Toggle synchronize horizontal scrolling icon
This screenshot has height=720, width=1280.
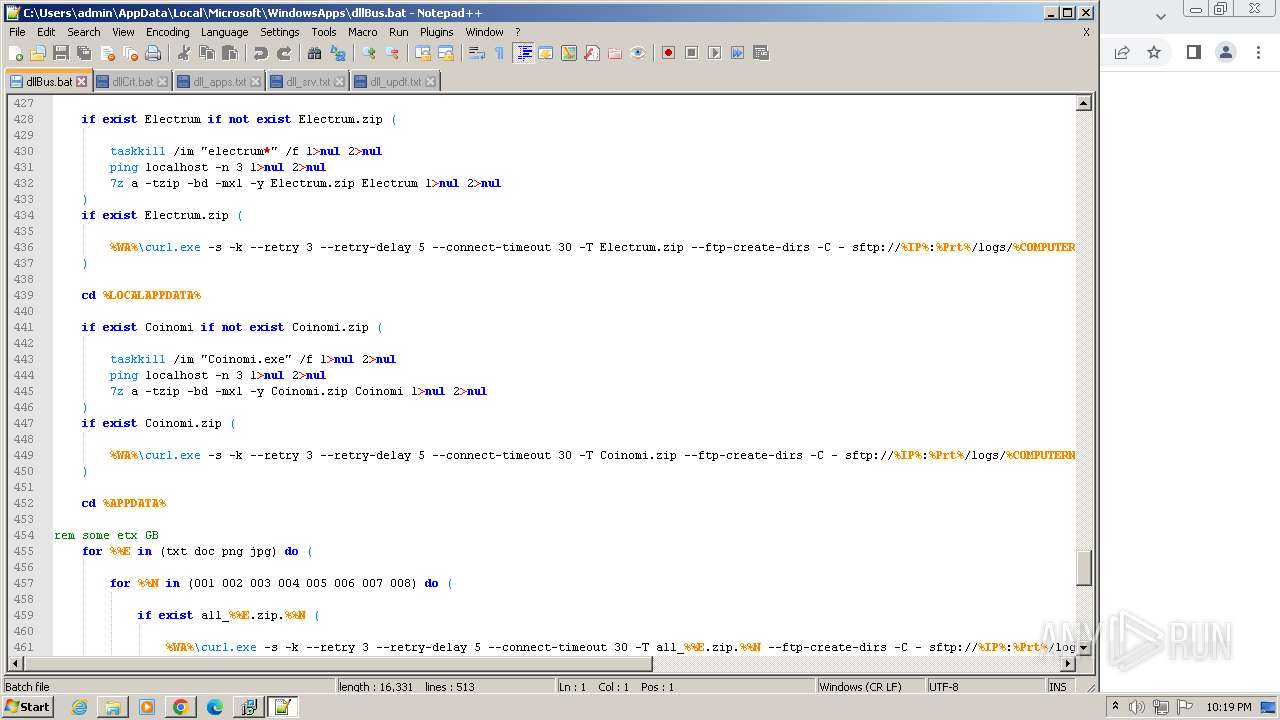(446, 53)
